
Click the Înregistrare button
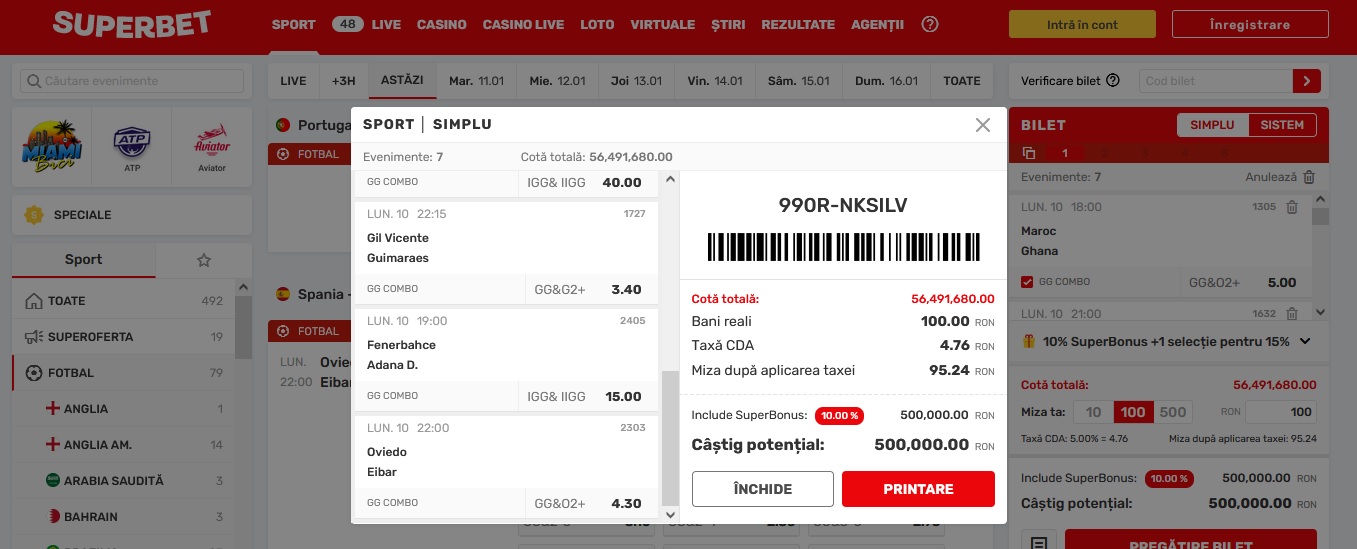click(1249, 24)
